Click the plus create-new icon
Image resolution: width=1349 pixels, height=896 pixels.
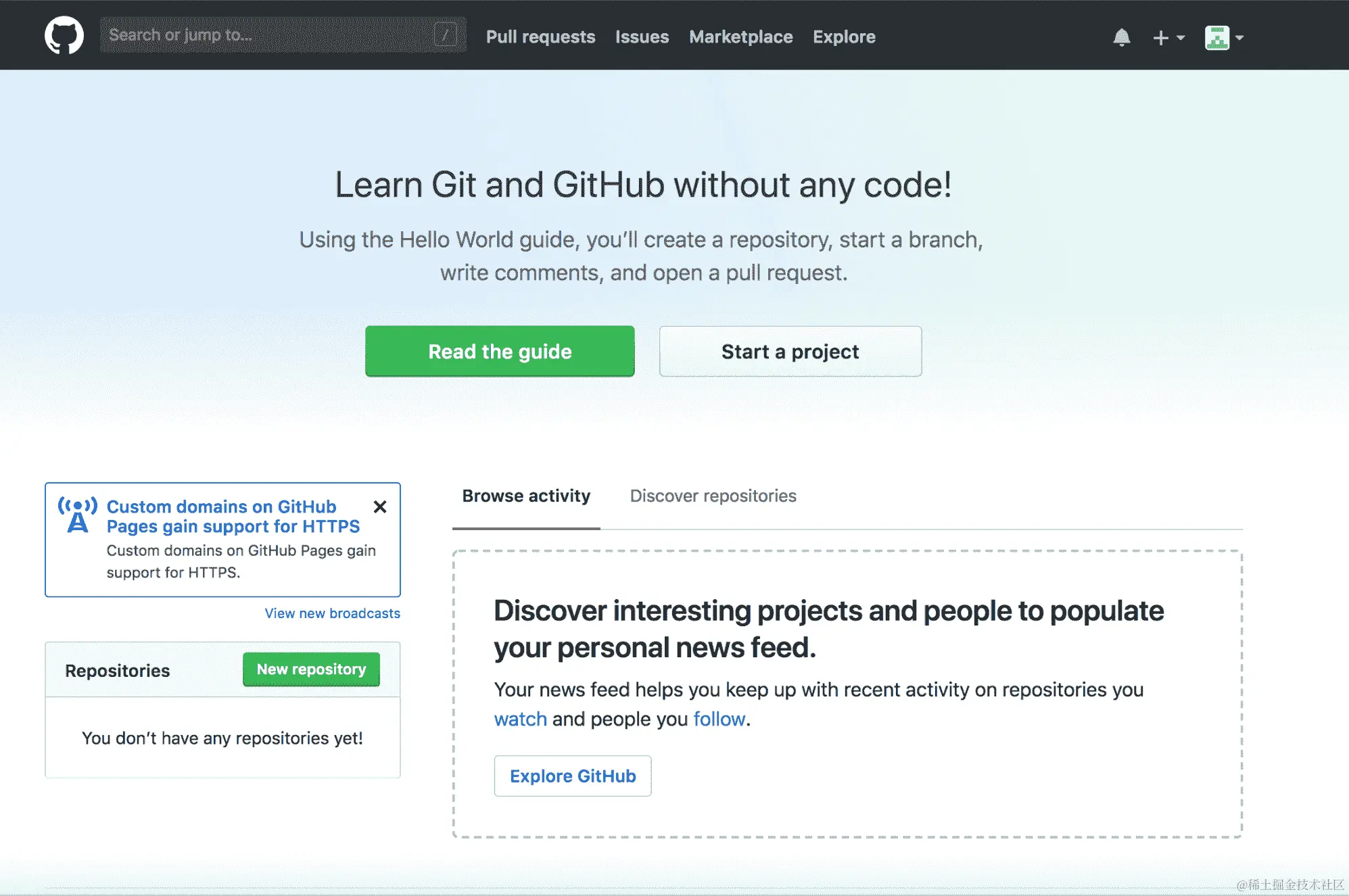(x=1160, y=38)
